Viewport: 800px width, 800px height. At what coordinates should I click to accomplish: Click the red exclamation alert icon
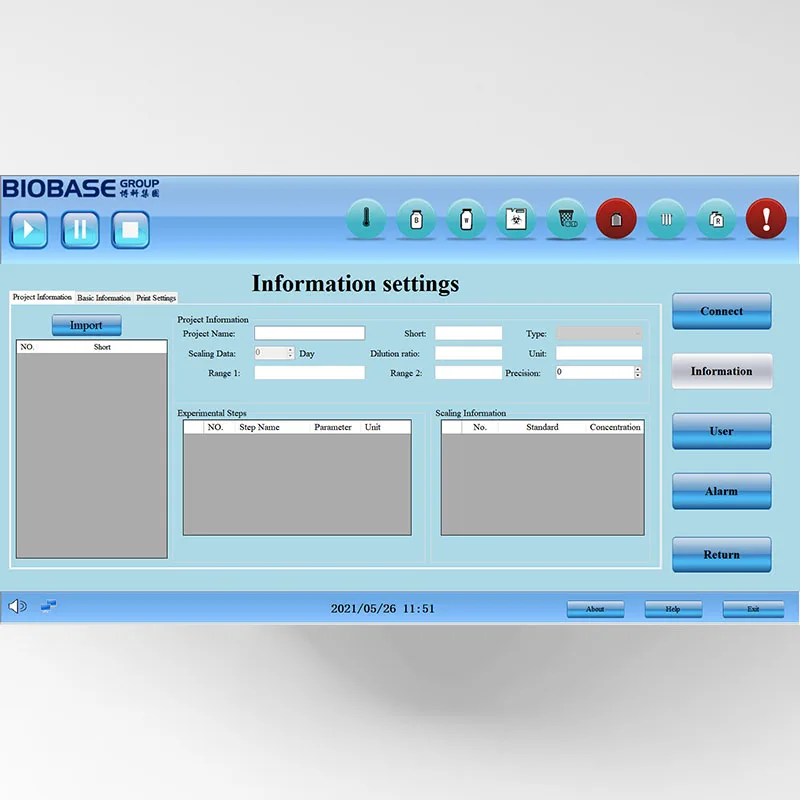[x=766, y=219]
